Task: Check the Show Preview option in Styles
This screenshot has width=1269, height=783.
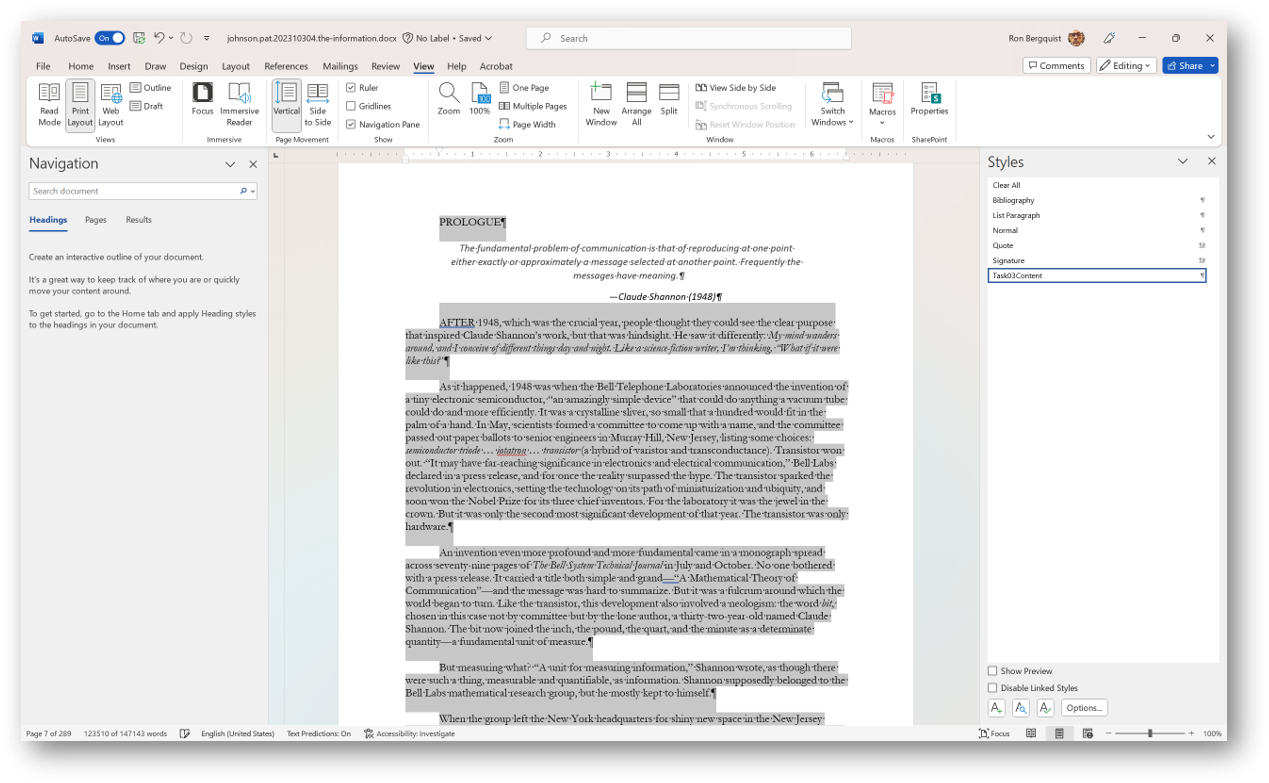Action: 992,671
